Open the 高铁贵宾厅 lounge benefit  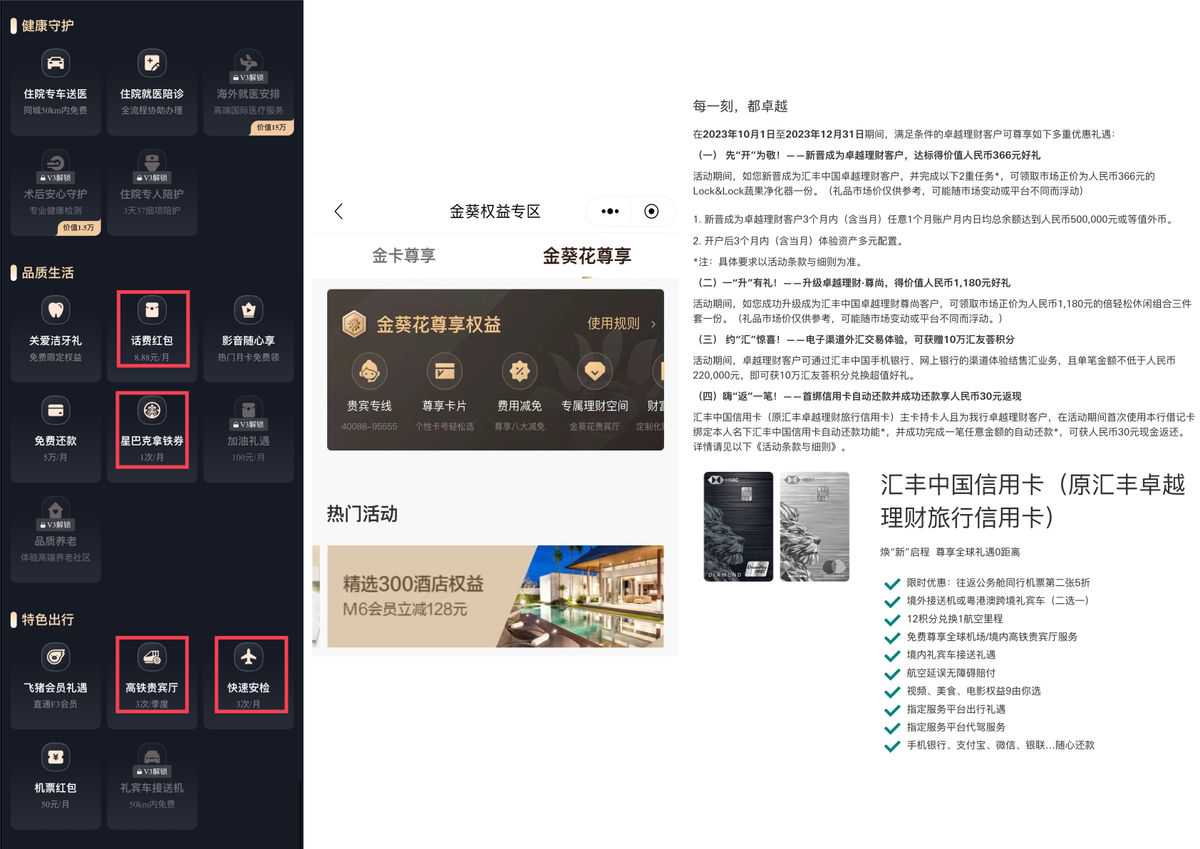152,657
